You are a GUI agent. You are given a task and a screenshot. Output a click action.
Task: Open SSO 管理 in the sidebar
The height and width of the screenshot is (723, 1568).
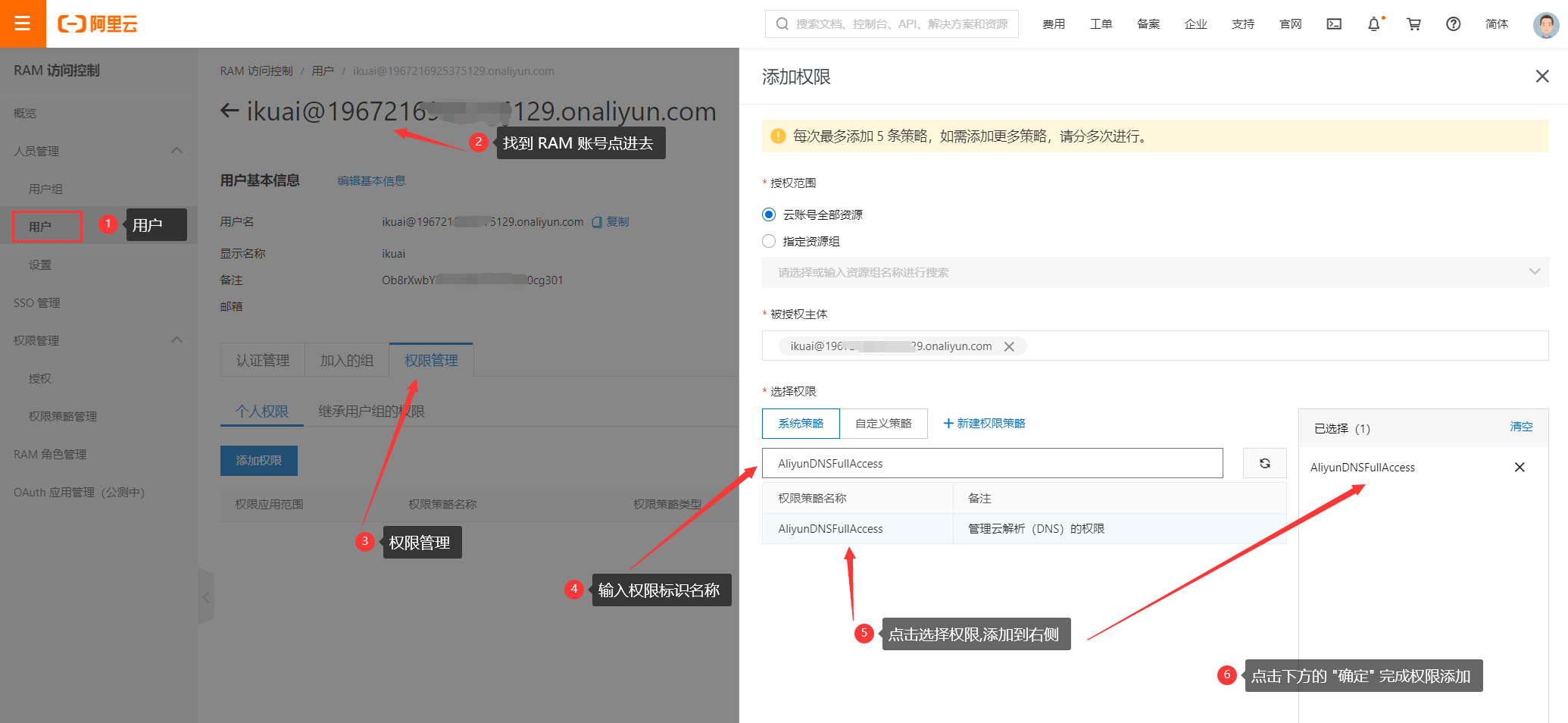tap(36, 302)
